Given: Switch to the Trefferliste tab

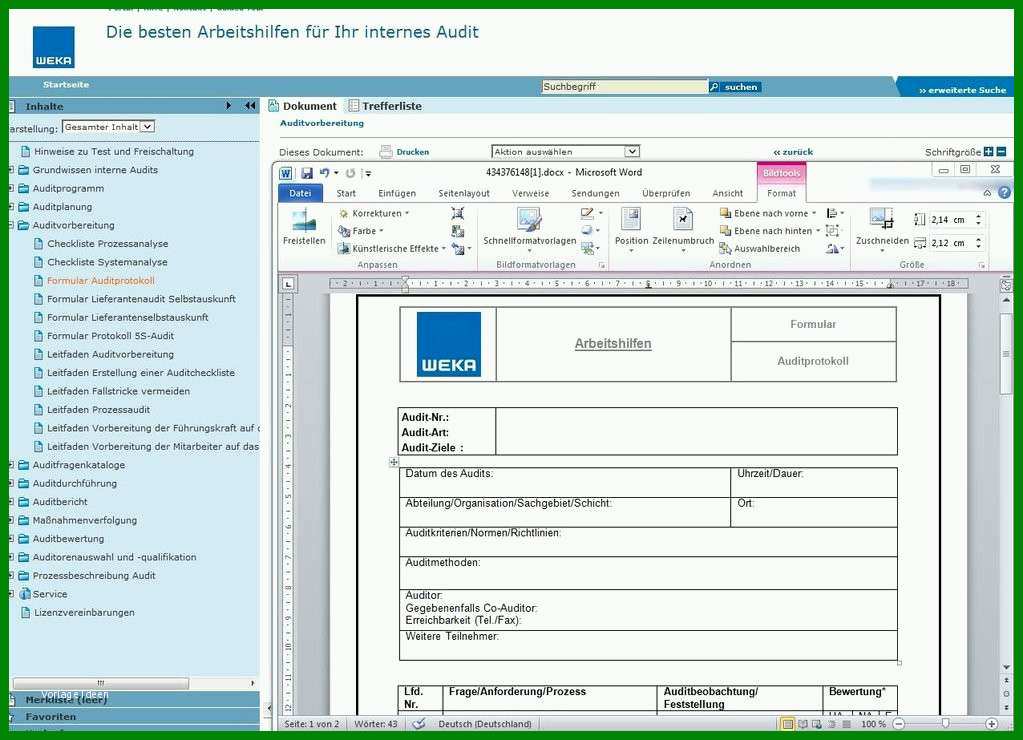Looking at the screenshot, I should pyautogui.click(x=385, y=106).
